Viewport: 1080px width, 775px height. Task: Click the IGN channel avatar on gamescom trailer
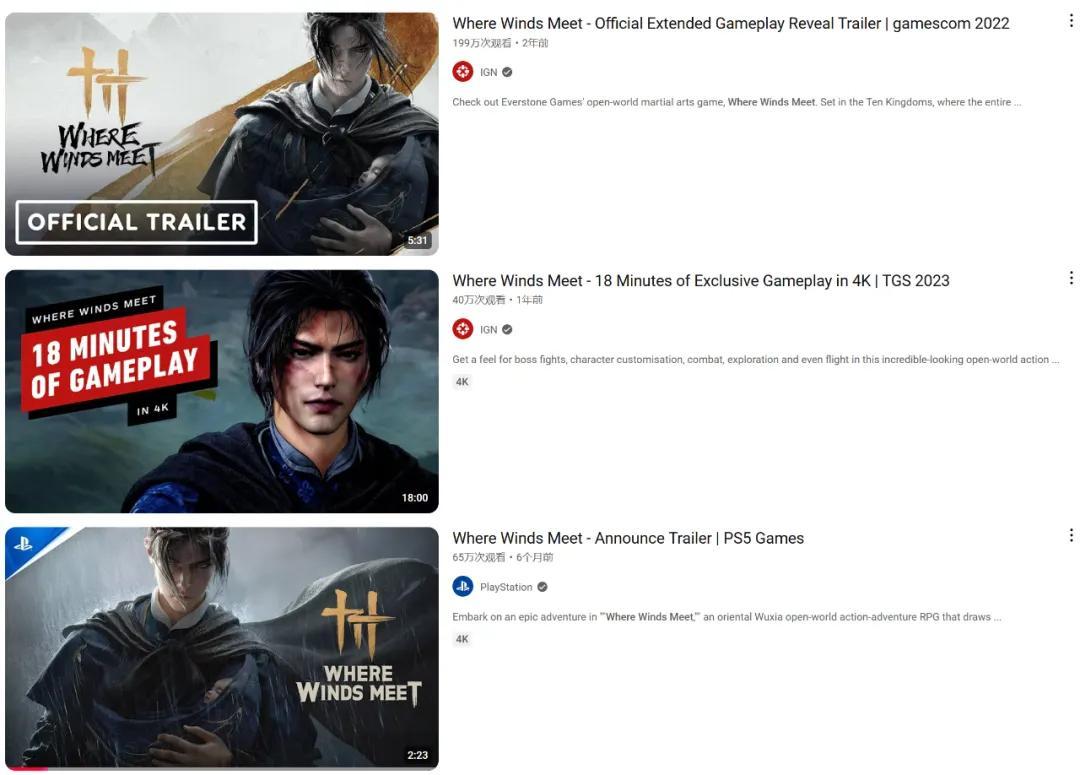click(x=462, y=72)
